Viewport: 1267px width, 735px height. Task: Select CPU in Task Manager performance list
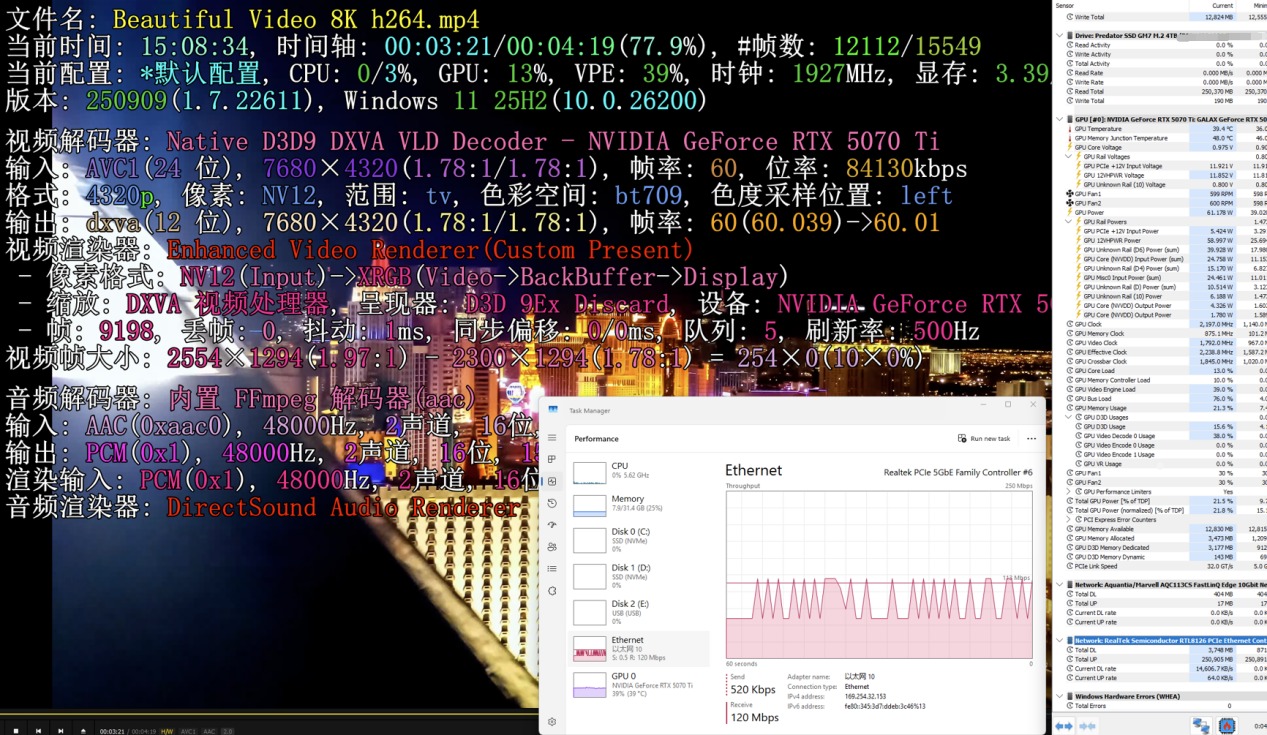[639, 471]
